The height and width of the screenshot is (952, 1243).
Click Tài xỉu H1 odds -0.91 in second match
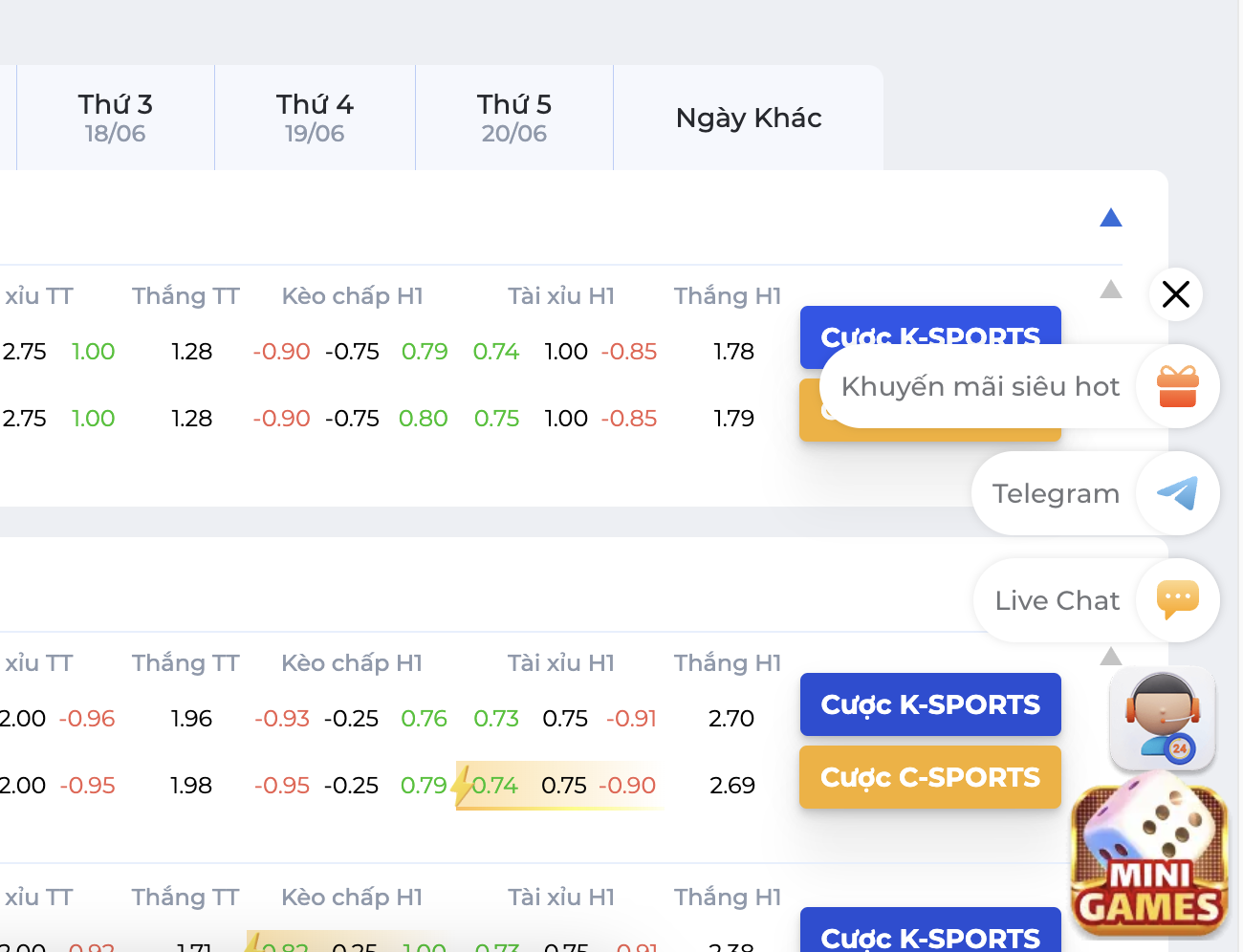[631, 719]
